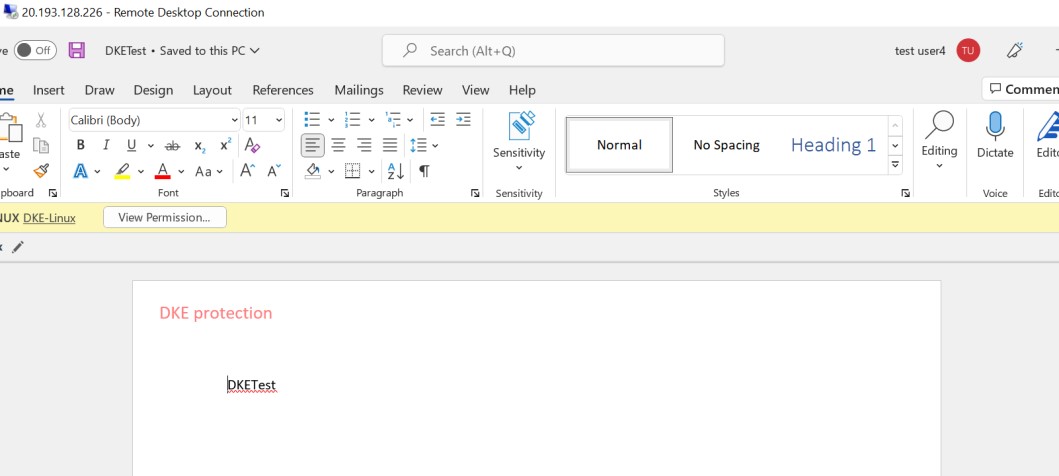The height and width of the screenshot is (476, 1059).
Task: Toggle Italic formatting
Action: 105,145
